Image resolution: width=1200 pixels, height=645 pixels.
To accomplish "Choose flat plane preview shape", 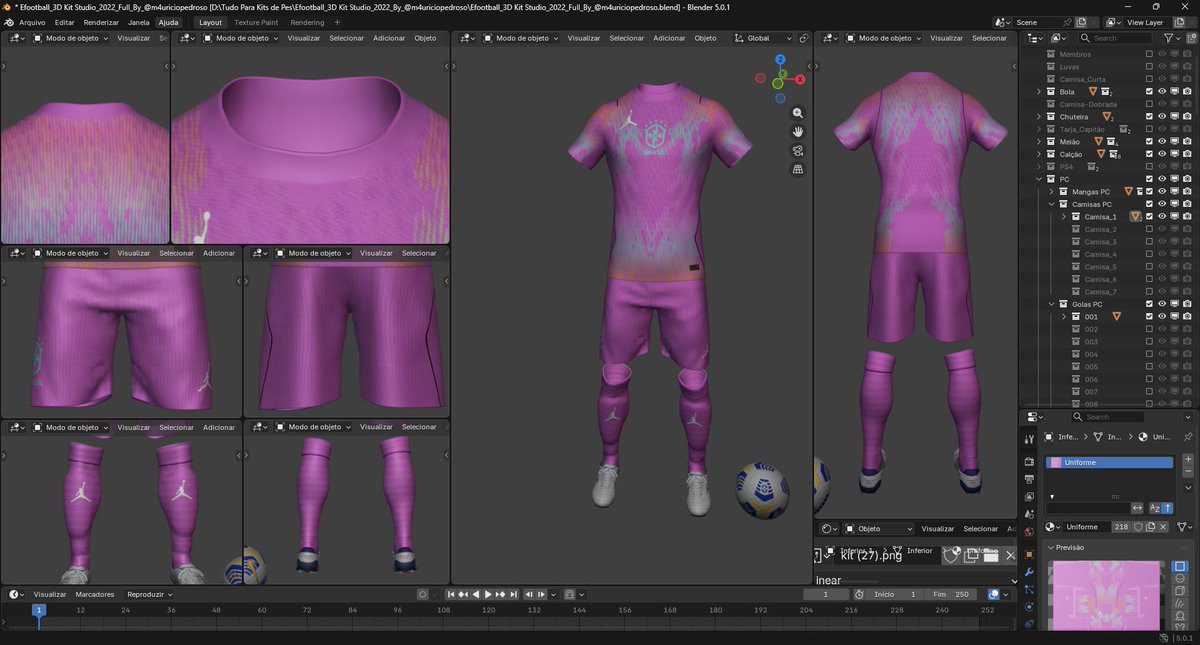I will pos(1180,566).
